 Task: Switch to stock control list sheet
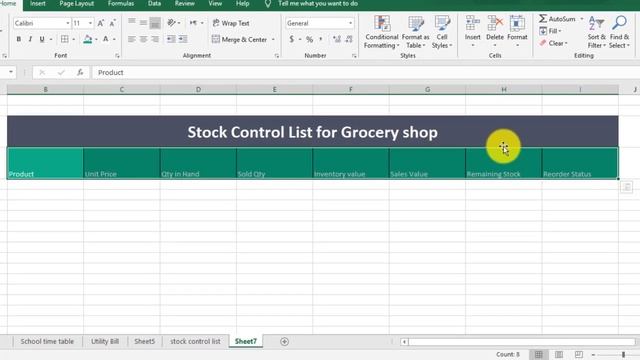pyautogui.click(x=195, y=341)
